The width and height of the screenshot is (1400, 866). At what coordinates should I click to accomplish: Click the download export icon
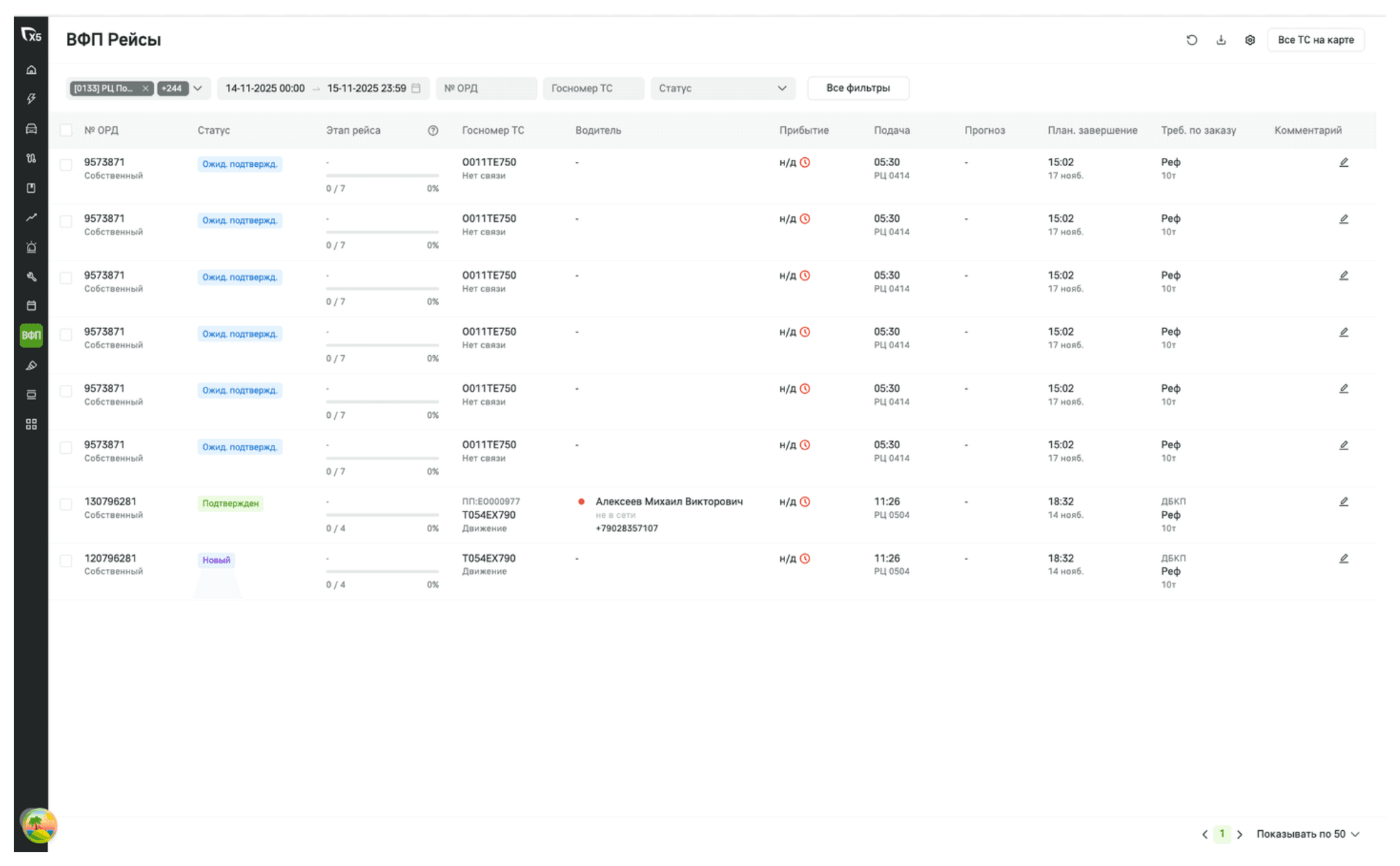[x=1221, y=40]
